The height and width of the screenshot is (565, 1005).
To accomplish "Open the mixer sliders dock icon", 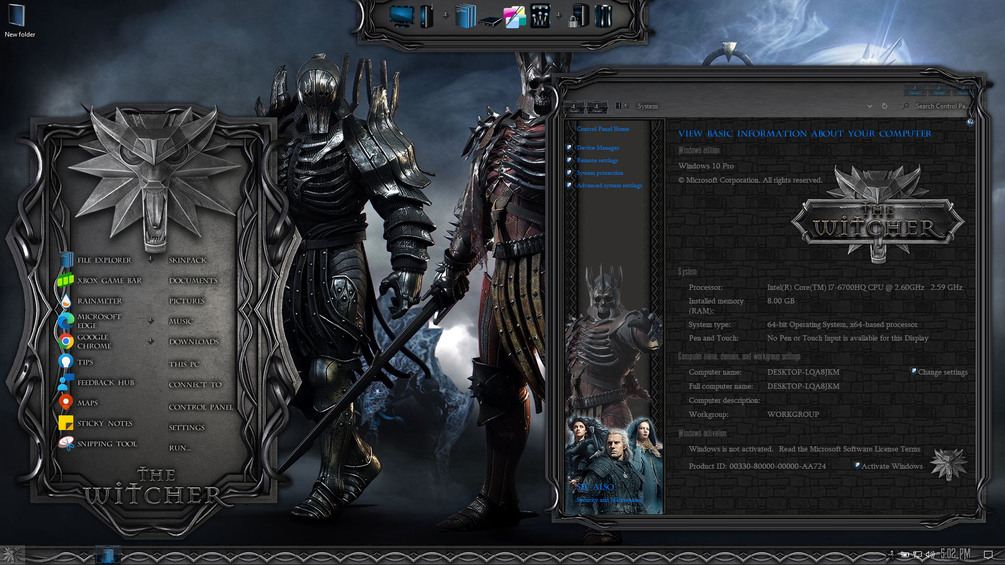I will tap(540, 16).
